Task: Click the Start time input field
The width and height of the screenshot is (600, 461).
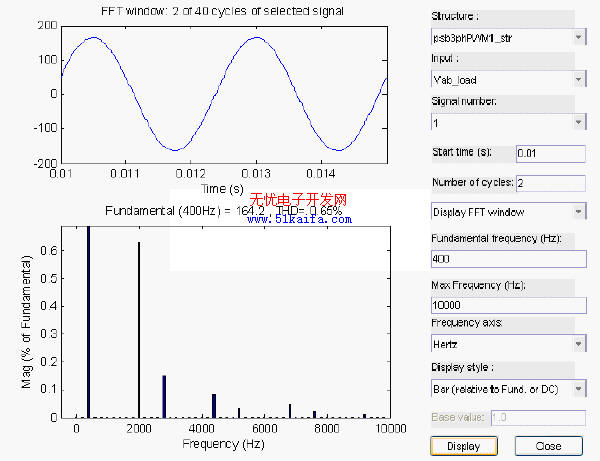Action: (549, 153)
